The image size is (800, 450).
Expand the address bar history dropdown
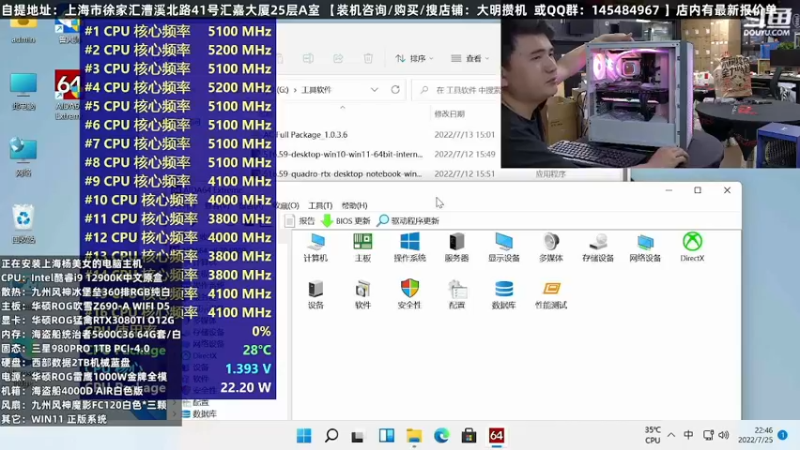(374, 90)
